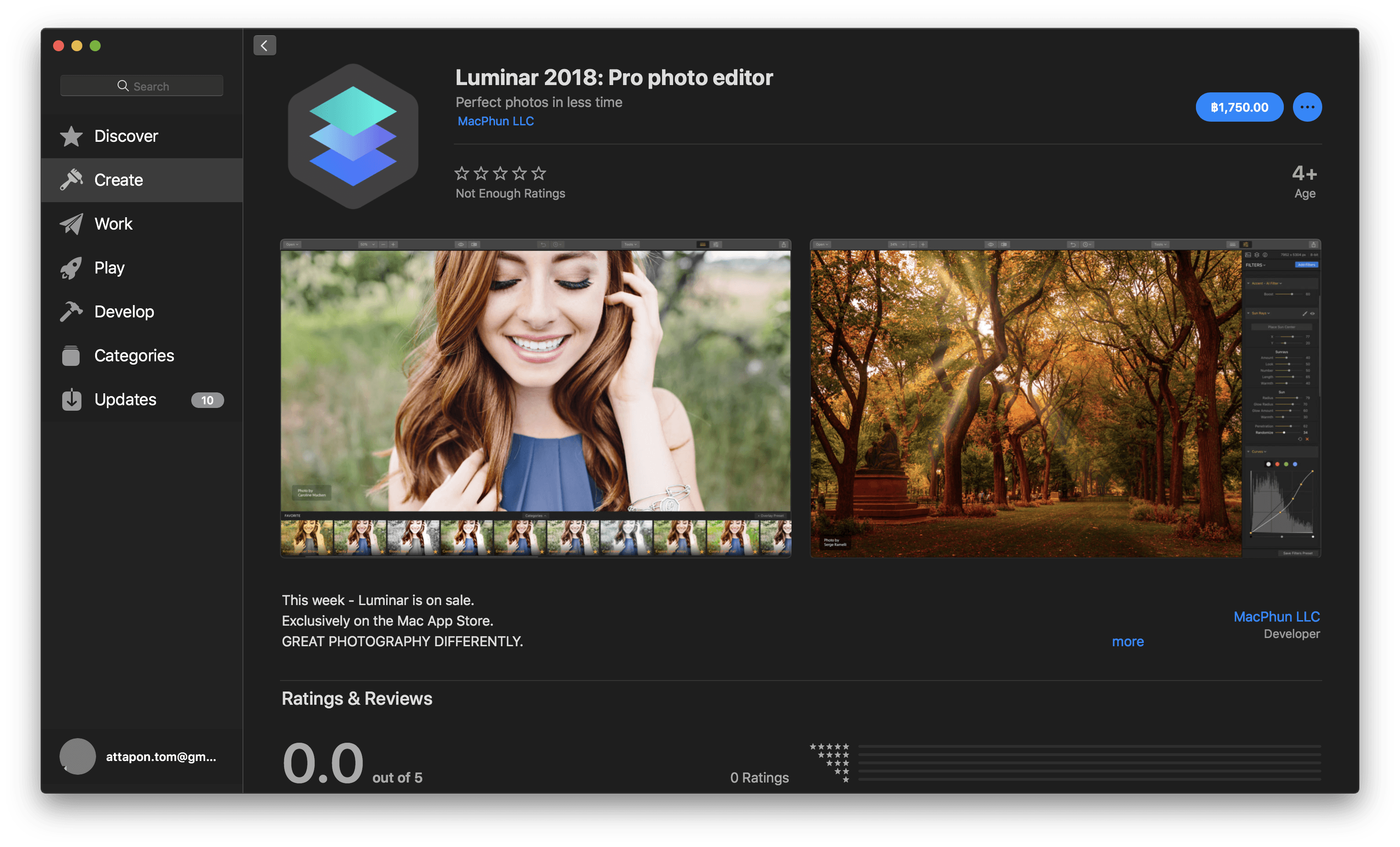Click the Luminar 2018: Pro photo editor title
Screen dimensions: 1400x847
point(614,77)
